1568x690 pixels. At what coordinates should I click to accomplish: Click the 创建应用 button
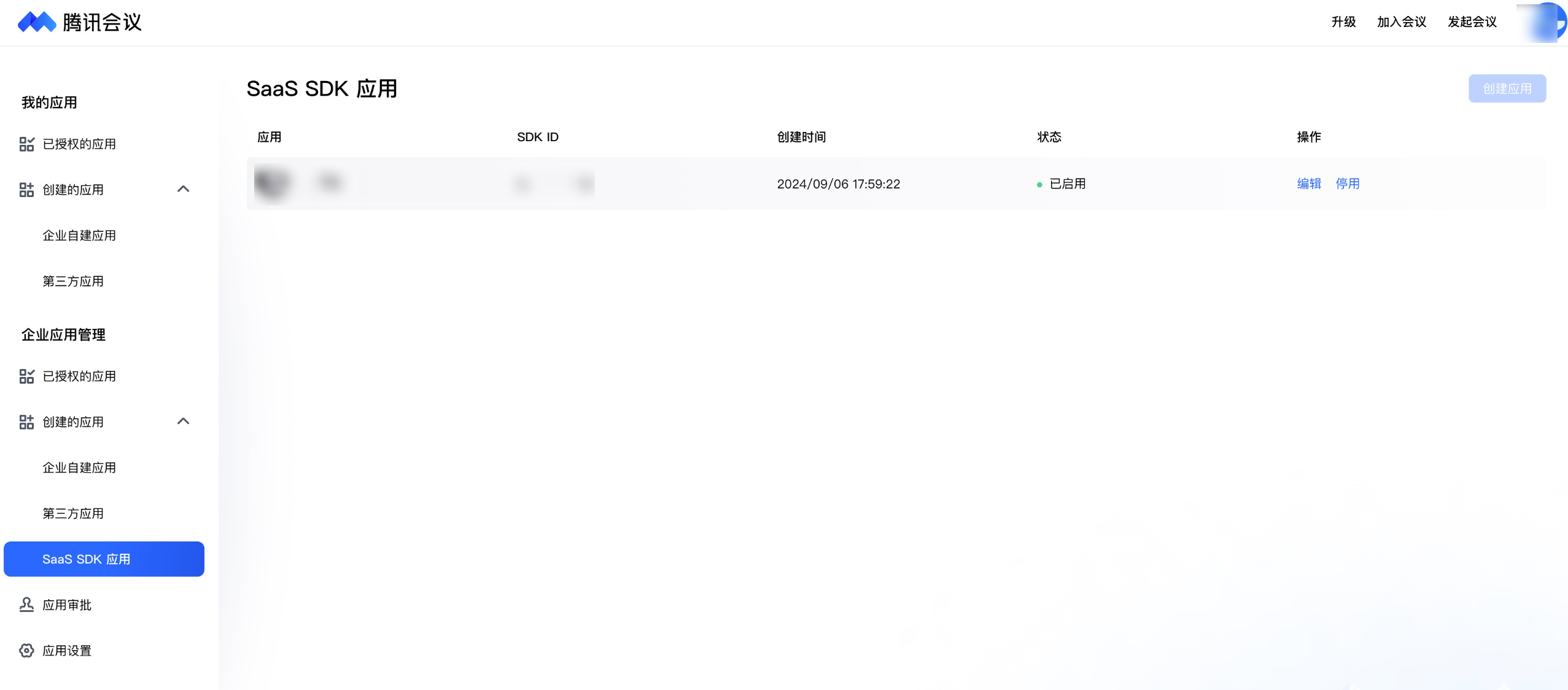1507,89
